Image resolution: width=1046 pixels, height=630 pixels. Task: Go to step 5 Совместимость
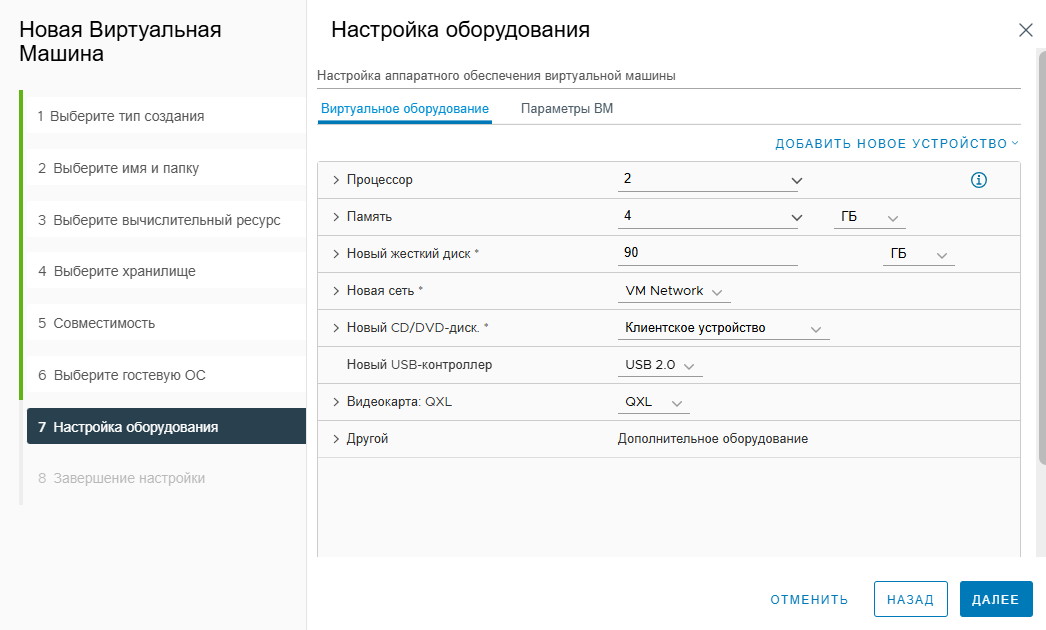coord(165,322)
